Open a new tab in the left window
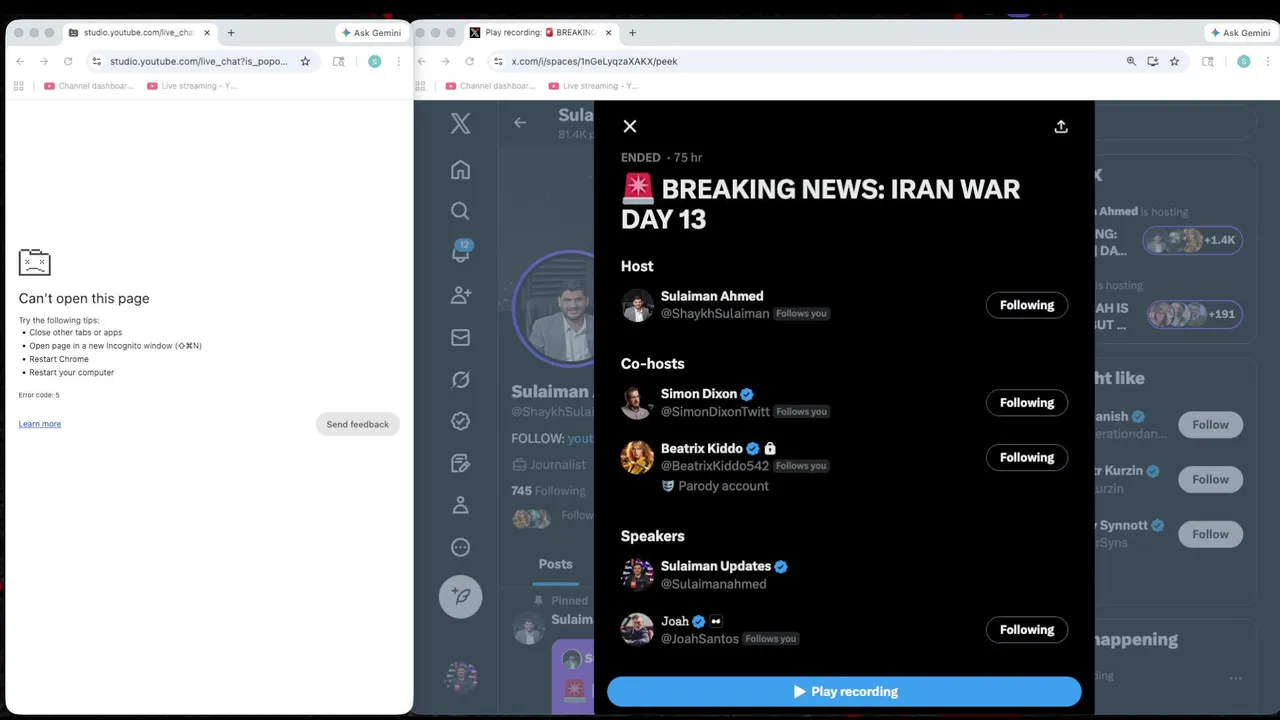1280x720 pixels. (x=231, y=33)
